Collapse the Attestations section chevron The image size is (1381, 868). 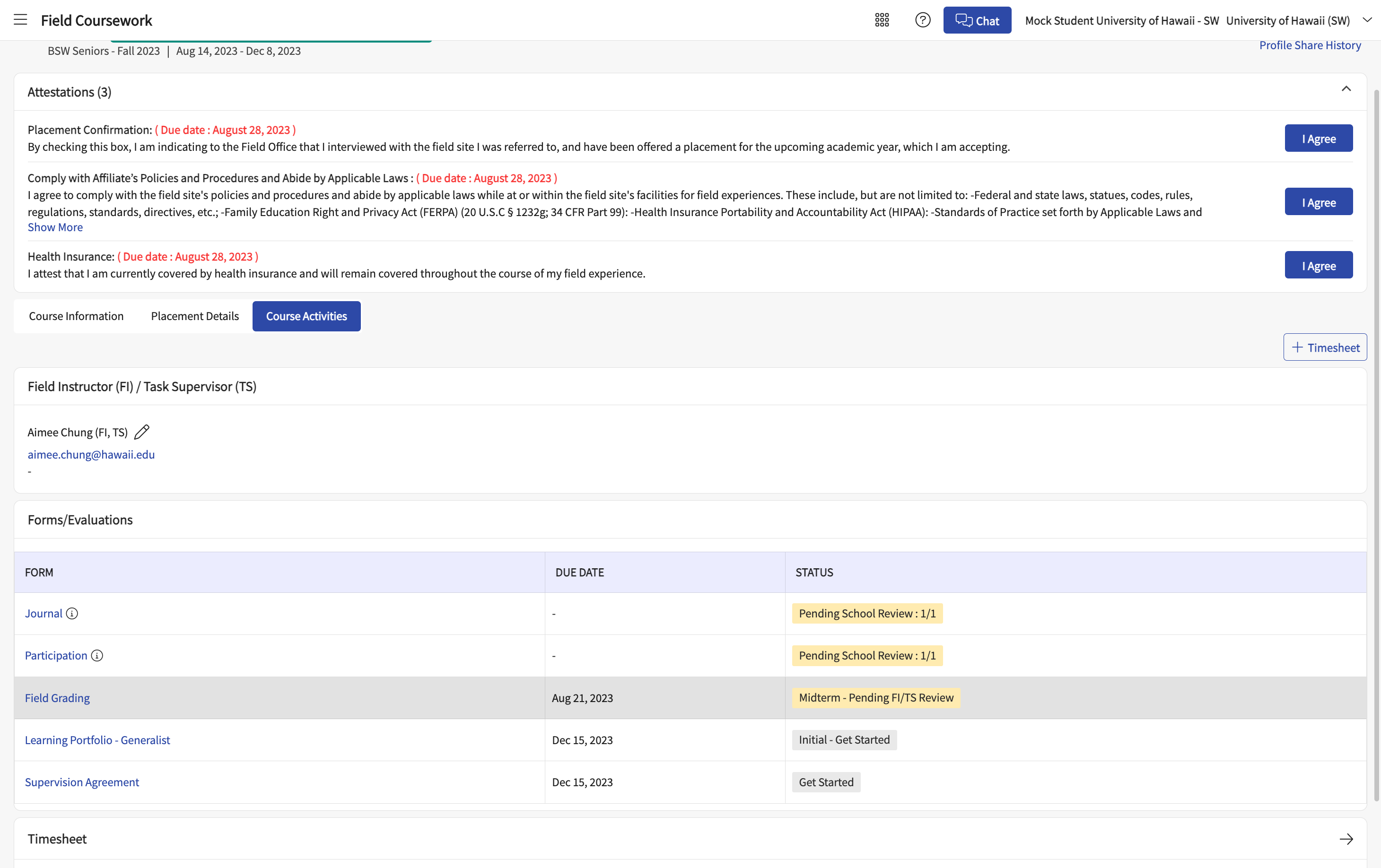[x=1346, y=89]
